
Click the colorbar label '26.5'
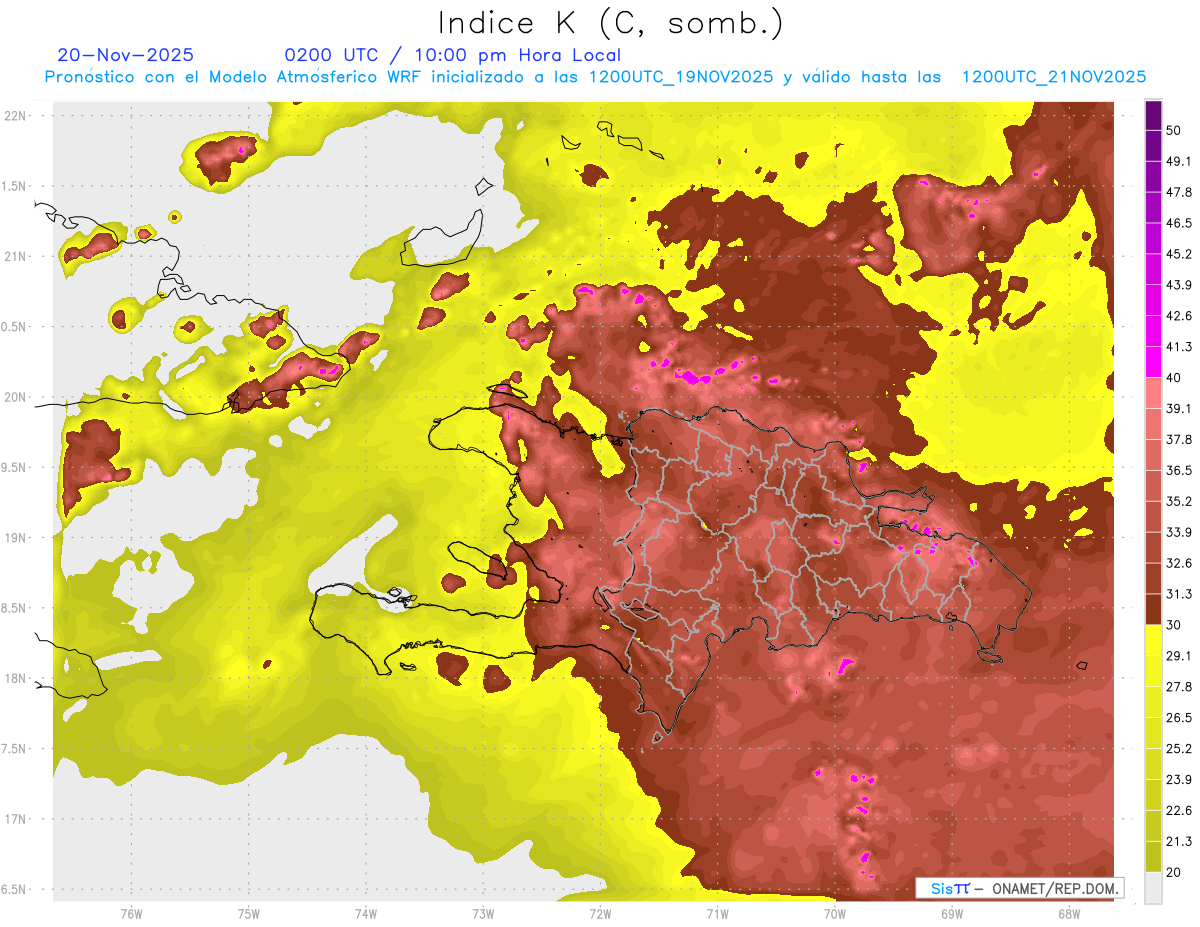[x=1179, y=718]
